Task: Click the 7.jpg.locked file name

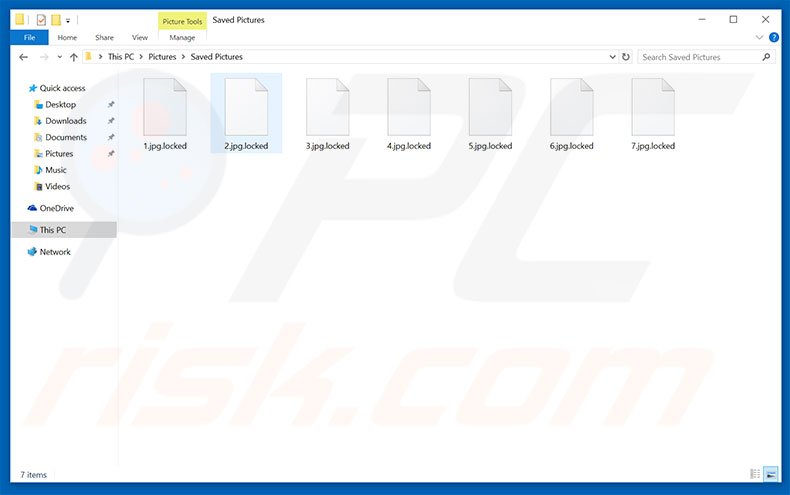Action: (653, 146)
